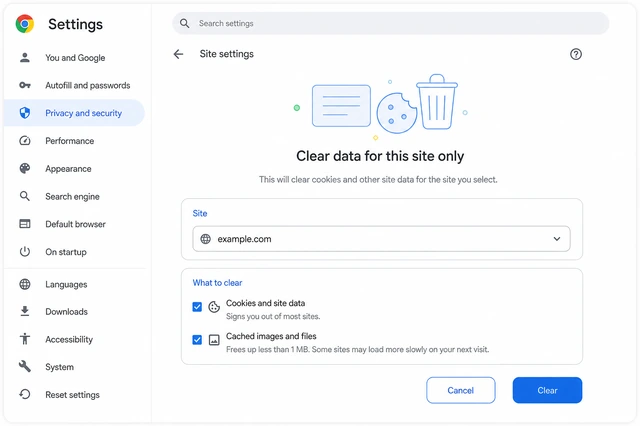Click the Search engine magnifier icon in sidebar
Image resolution: width=640 pixels, height=426 pixels.
[25, 196]
